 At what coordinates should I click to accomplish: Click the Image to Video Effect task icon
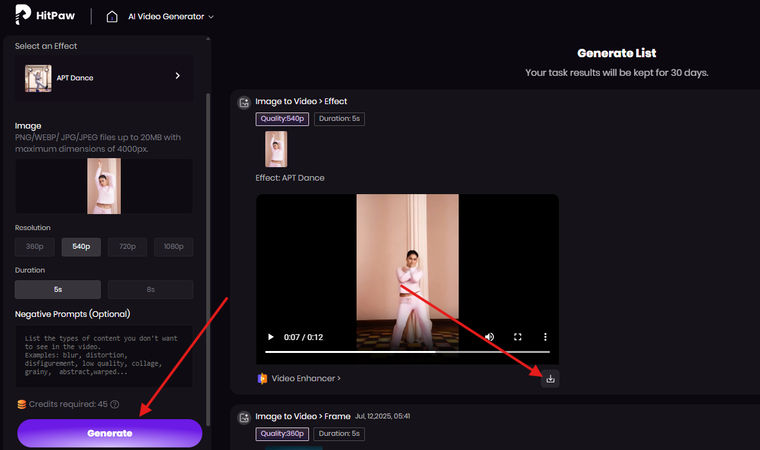(x=244, y=102)
